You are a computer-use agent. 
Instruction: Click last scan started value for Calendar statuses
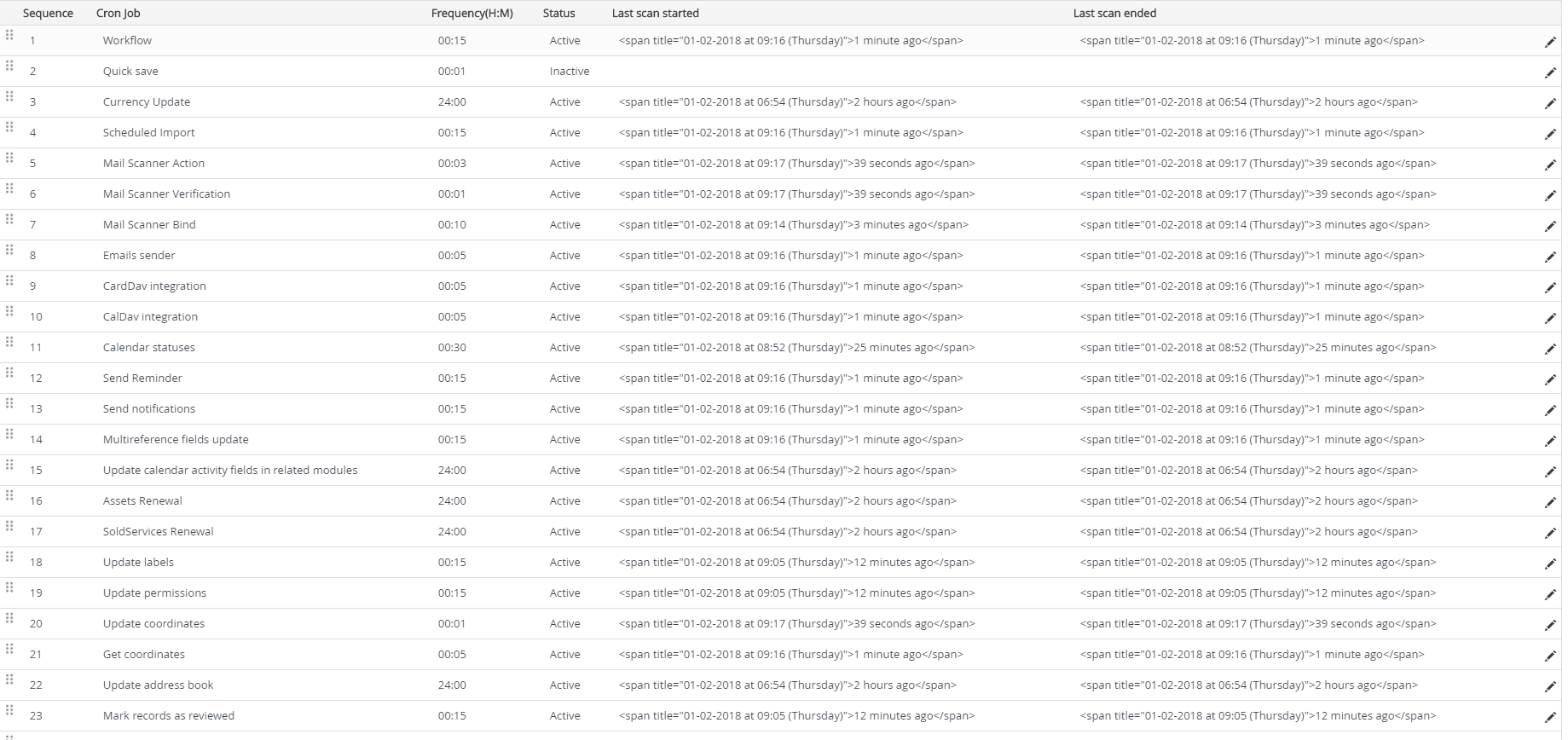(x=797, y=348)
